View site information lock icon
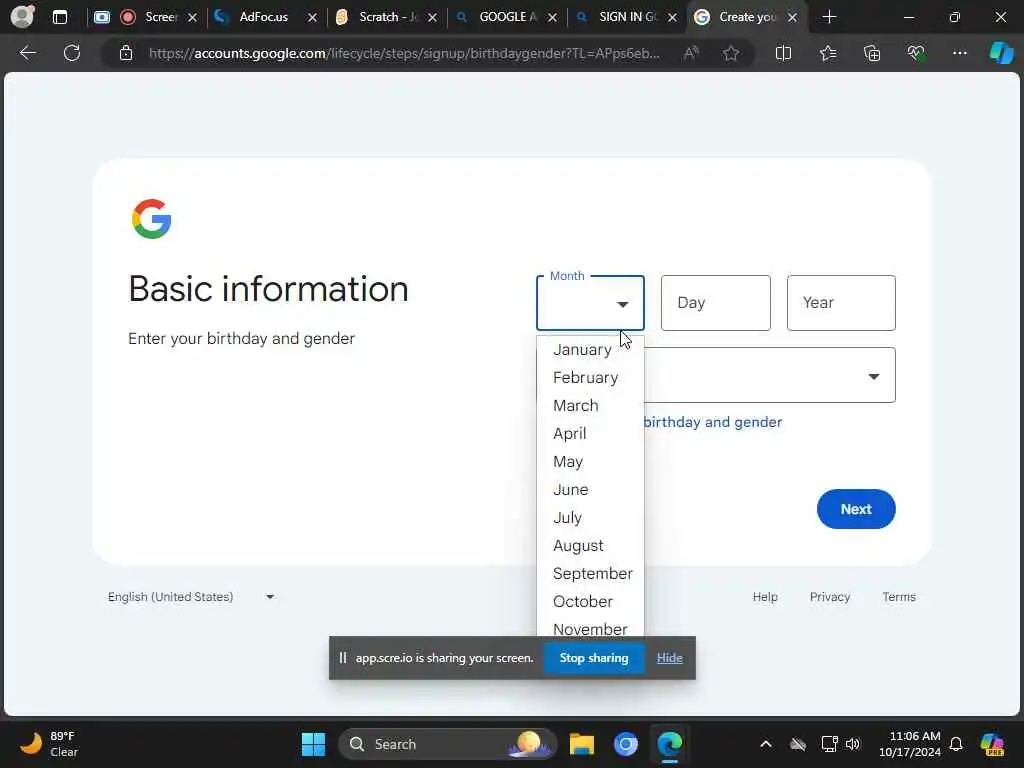The height and width of the screenshot is (768, 1024). click(126, 53)
